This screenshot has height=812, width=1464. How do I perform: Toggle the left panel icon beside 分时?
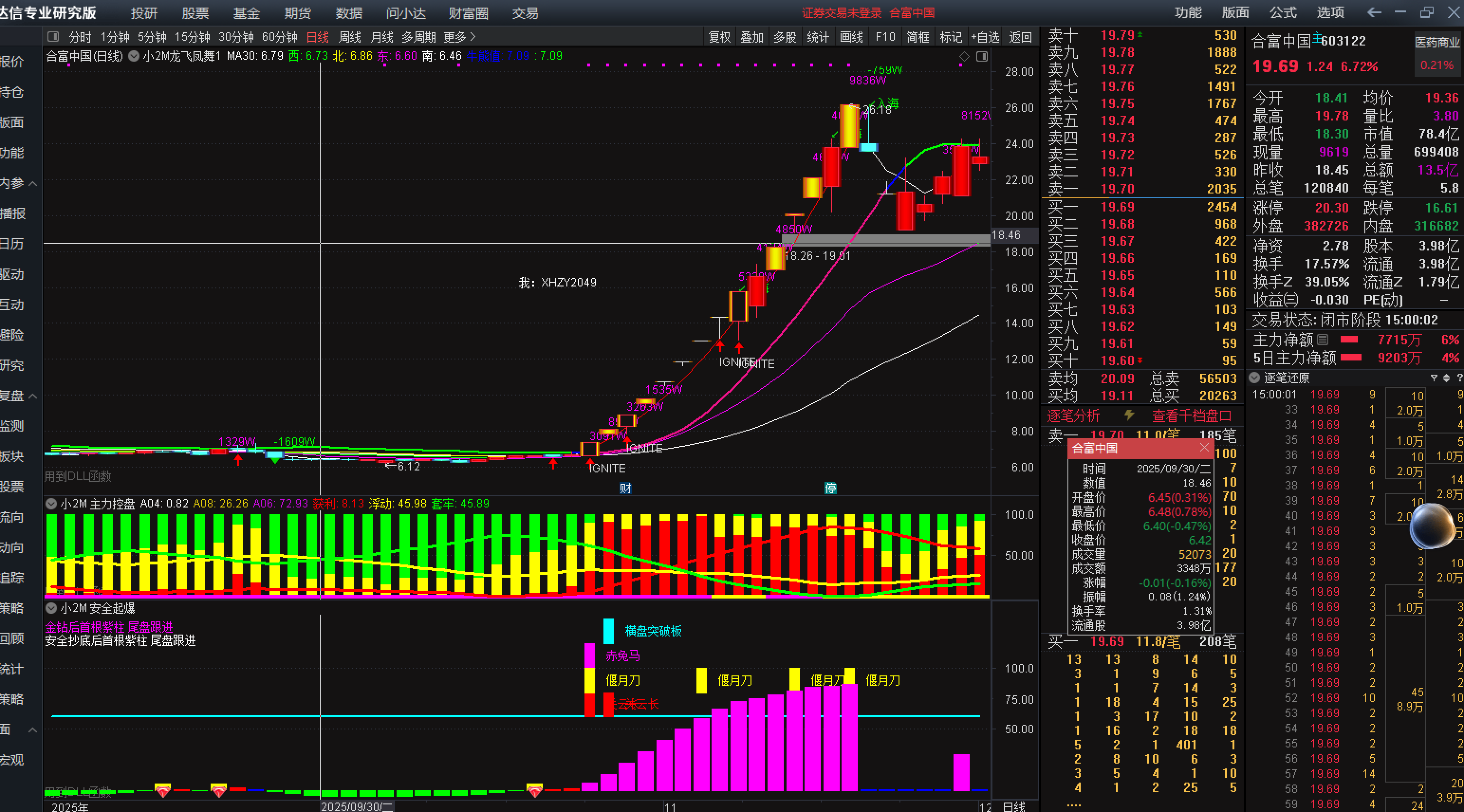tap(54, 37)
